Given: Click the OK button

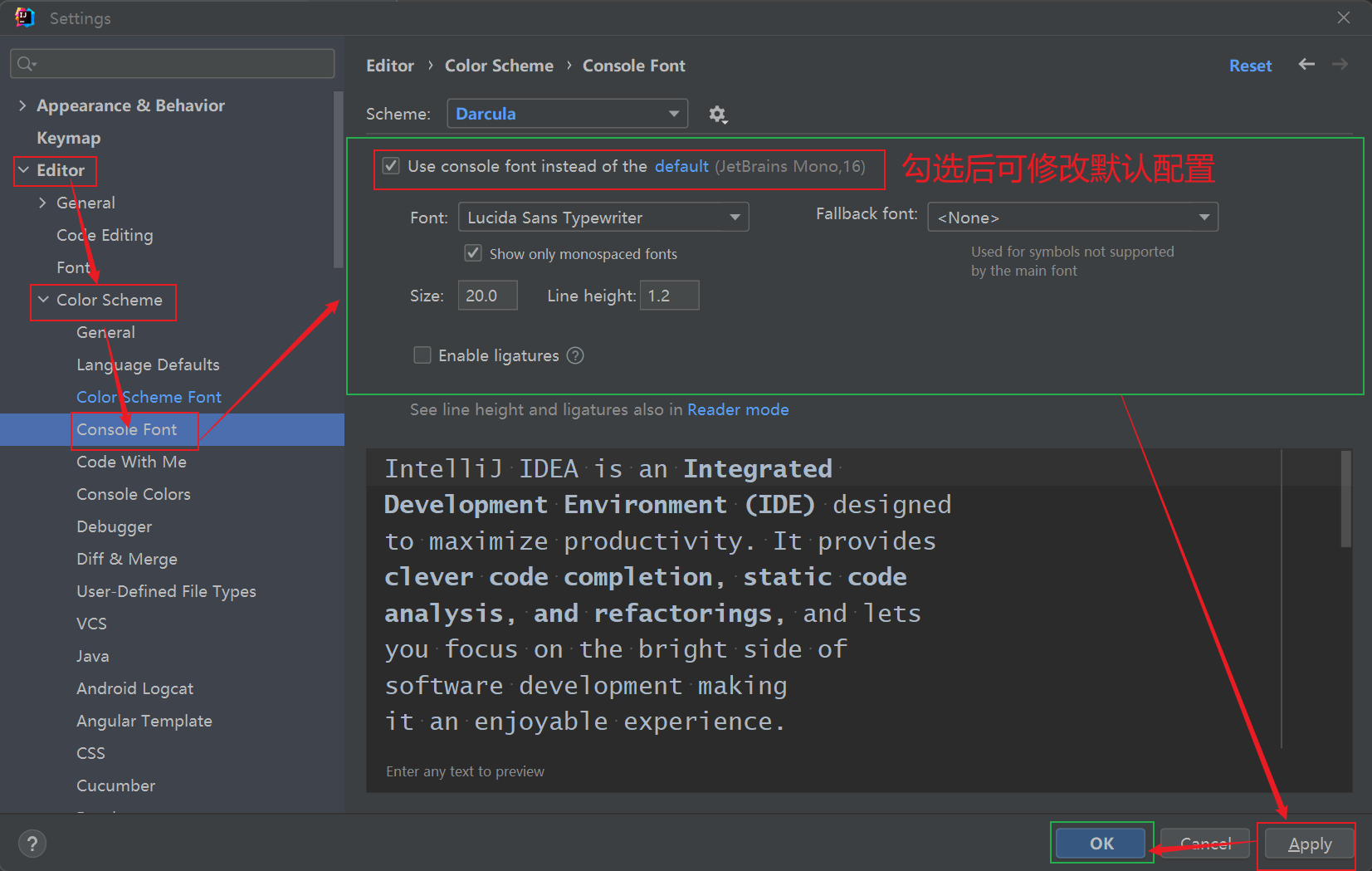Looking at the screenshot, I should [1101, 844].
